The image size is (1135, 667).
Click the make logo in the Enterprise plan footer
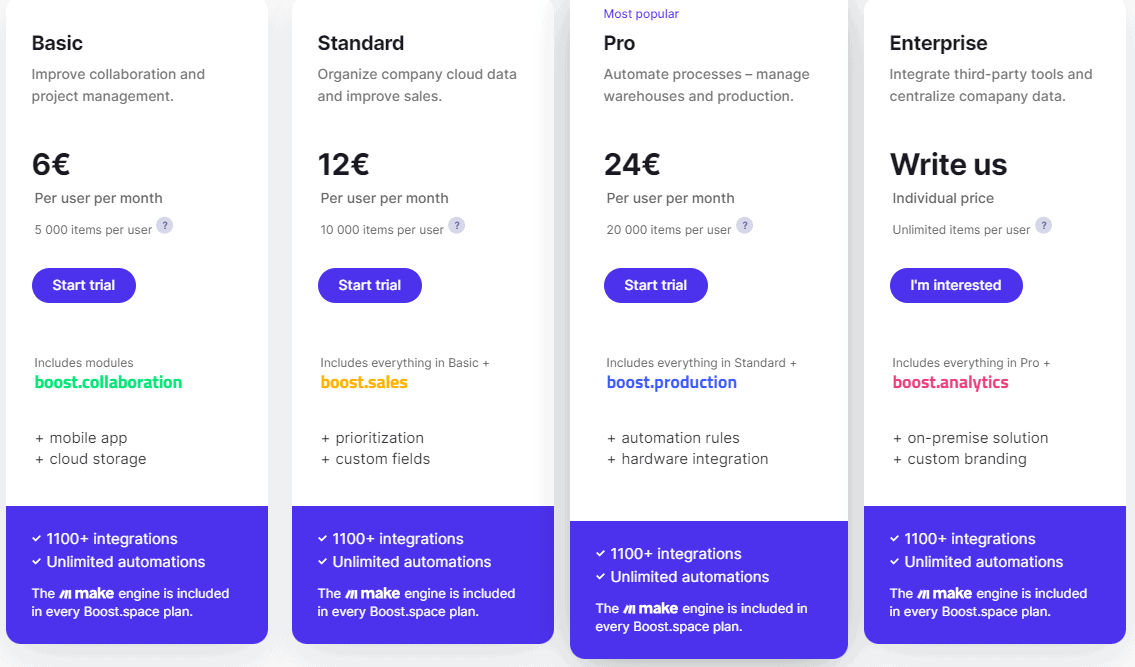(944, 593)
